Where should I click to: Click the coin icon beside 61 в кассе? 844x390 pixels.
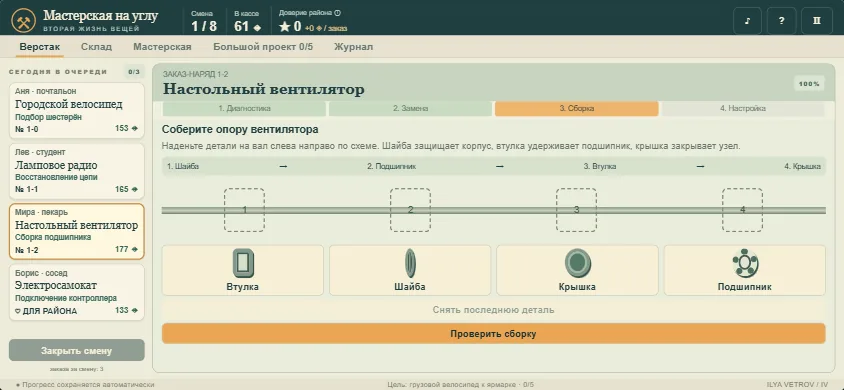pyautogui.click(x=257, y=27)
